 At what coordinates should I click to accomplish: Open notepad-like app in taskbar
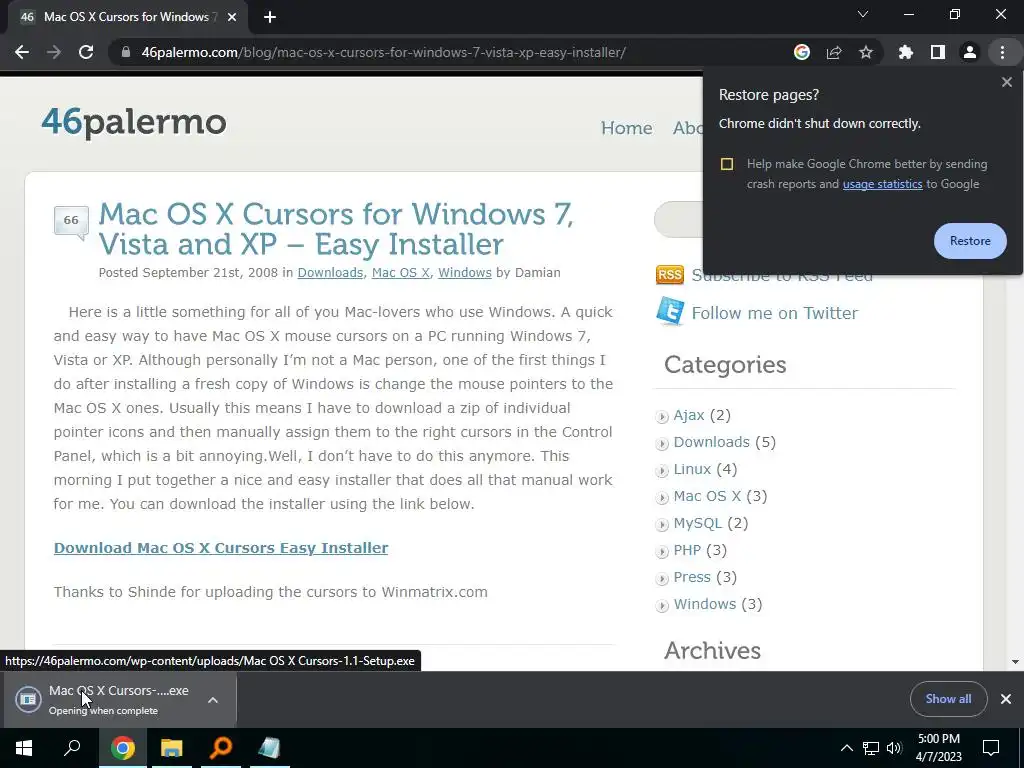[x=270, y=748]
